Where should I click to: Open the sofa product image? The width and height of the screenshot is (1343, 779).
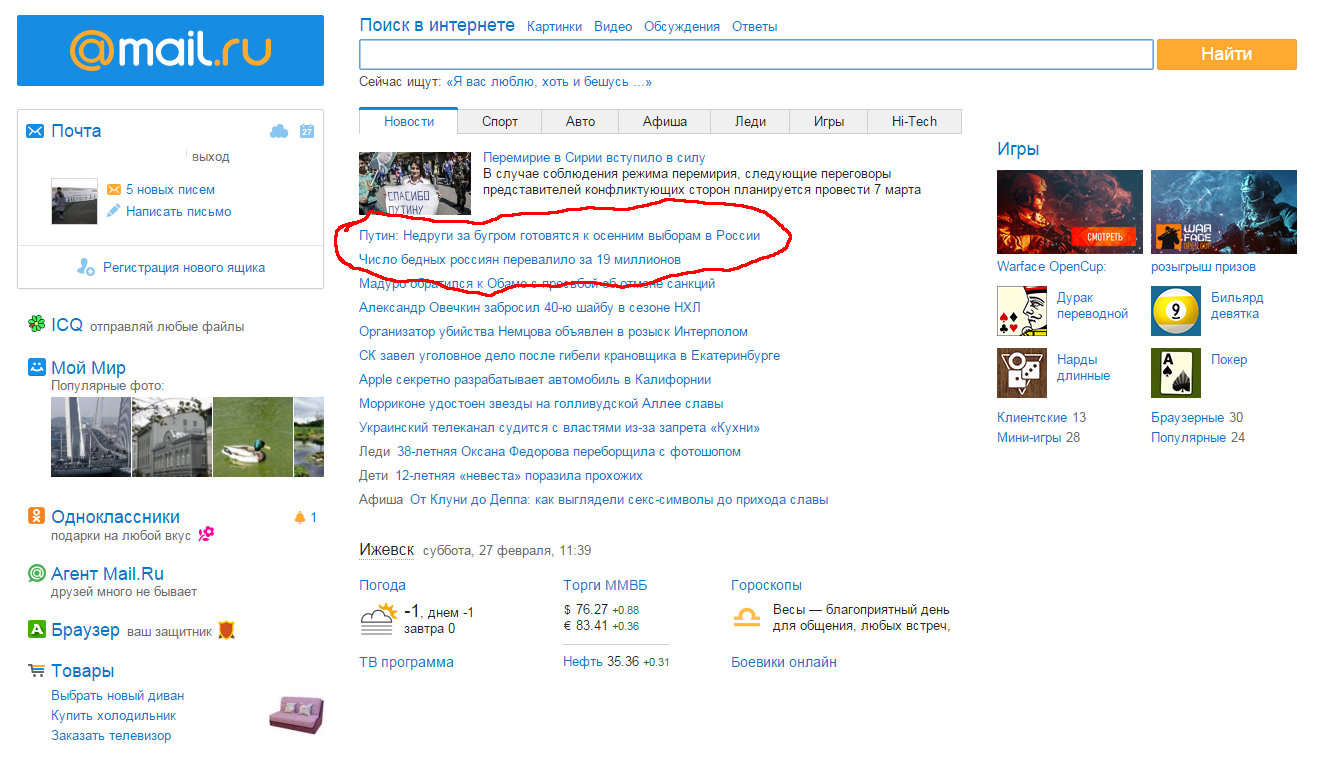coord(297,715)
